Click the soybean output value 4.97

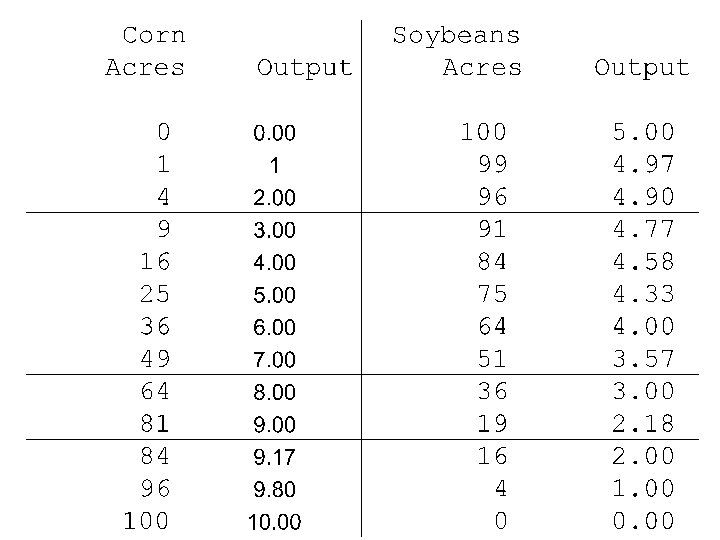(644, 164)
